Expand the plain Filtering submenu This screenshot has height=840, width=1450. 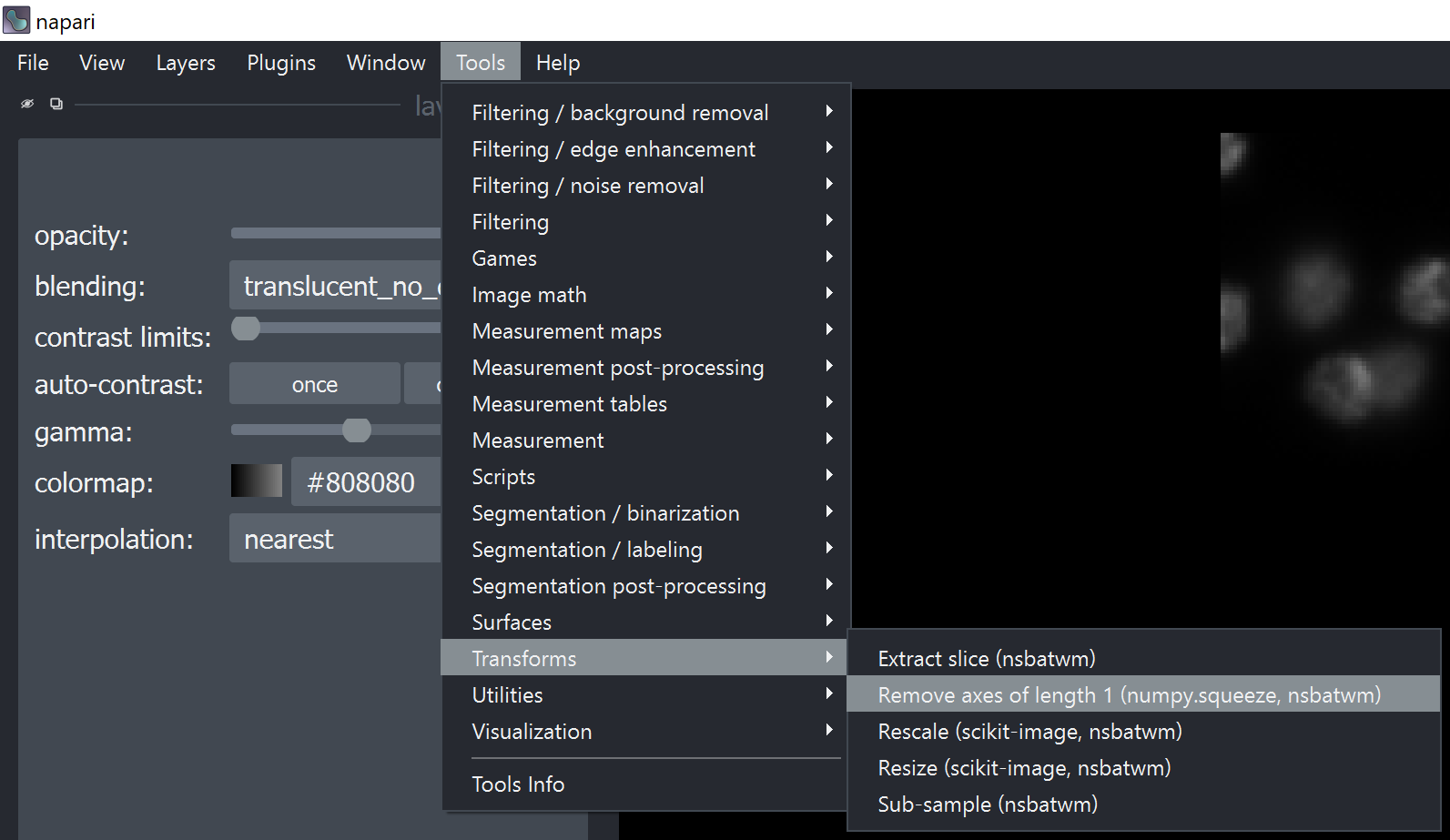[645, 221]
